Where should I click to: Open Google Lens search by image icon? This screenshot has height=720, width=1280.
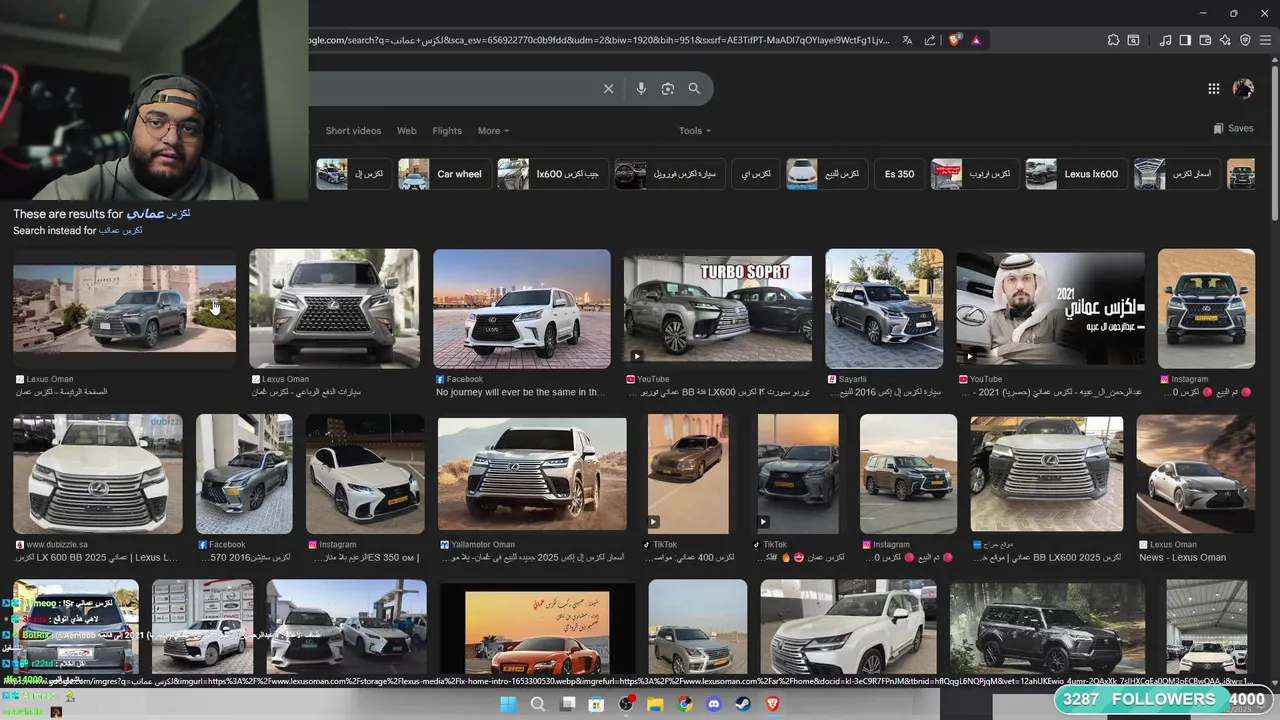[668, 89]
